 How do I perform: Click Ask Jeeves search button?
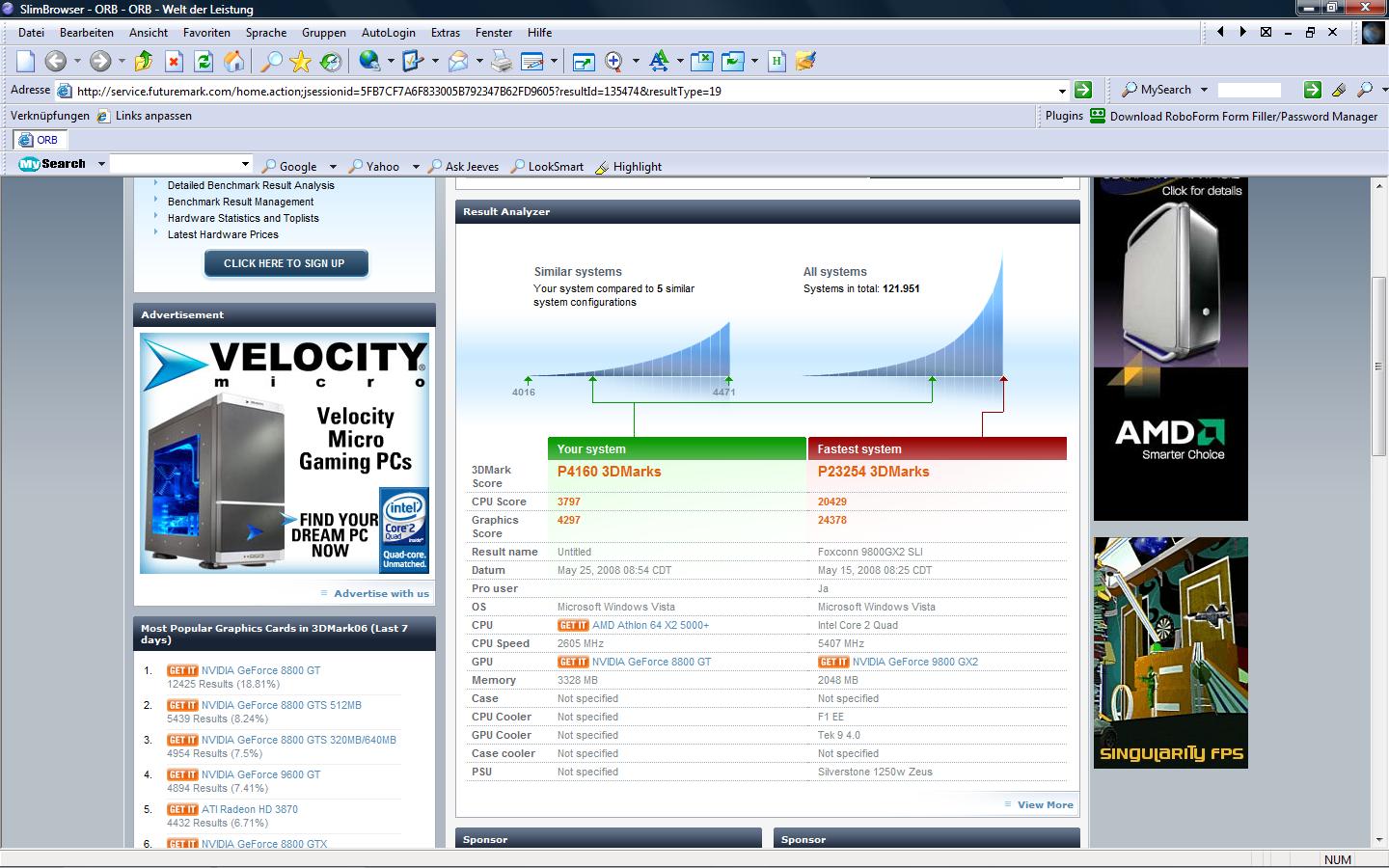pos(464,166)
